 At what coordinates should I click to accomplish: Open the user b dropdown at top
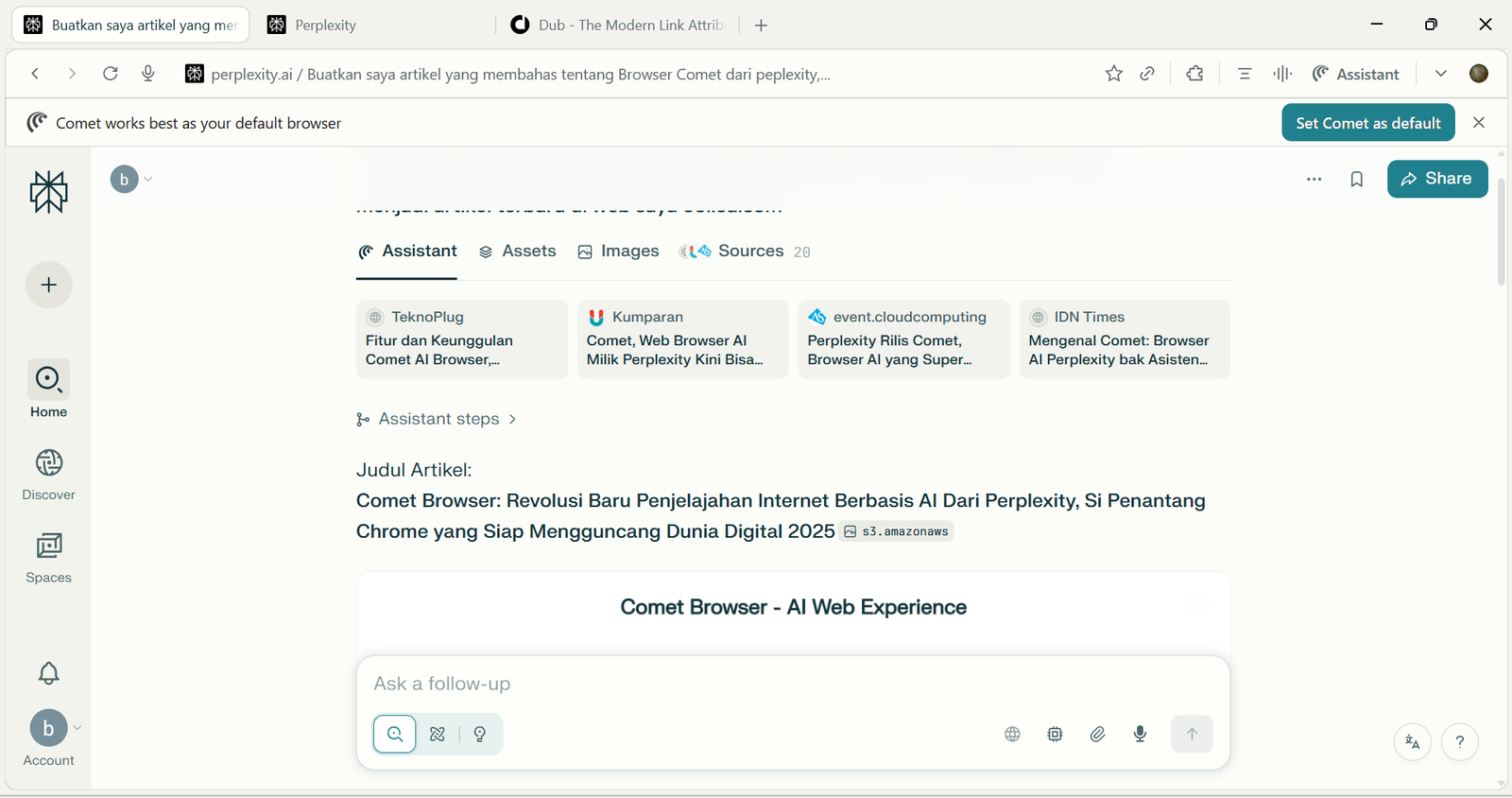tap(131, 179)
